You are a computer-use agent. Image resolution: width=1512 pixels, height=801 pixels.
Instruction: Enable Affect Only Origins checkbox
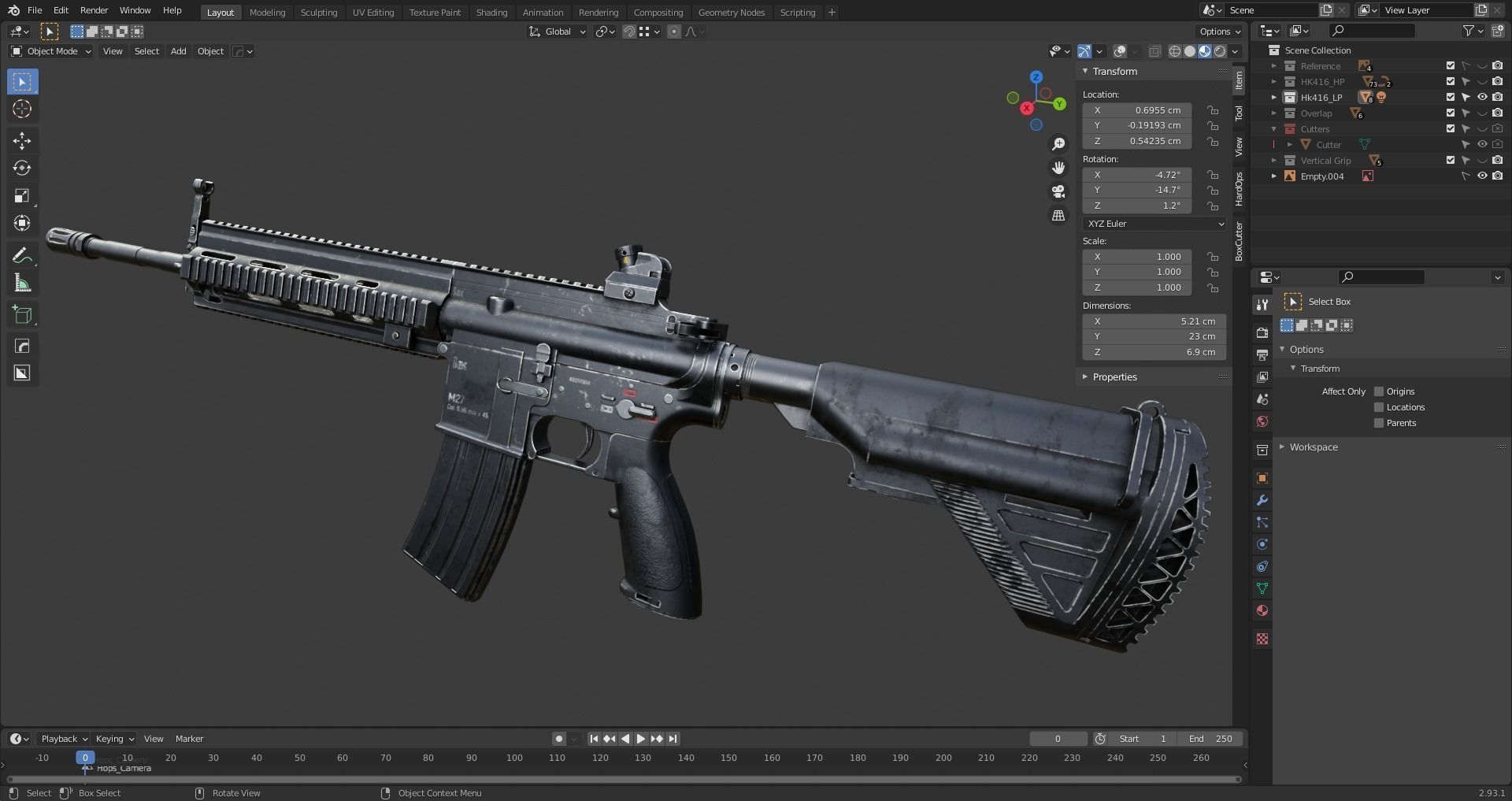[1379, 391]
